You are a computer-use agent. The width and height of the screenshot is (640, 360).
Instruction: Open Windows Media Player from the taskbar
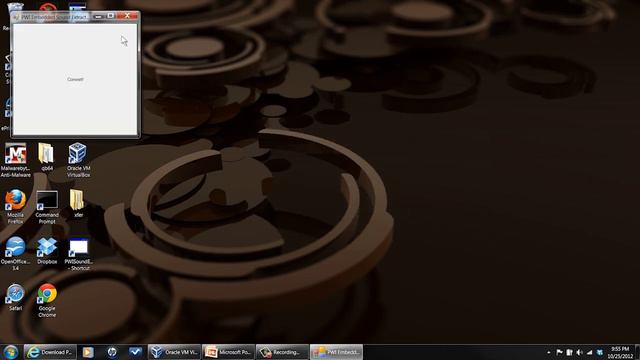[x=88, y=352]
